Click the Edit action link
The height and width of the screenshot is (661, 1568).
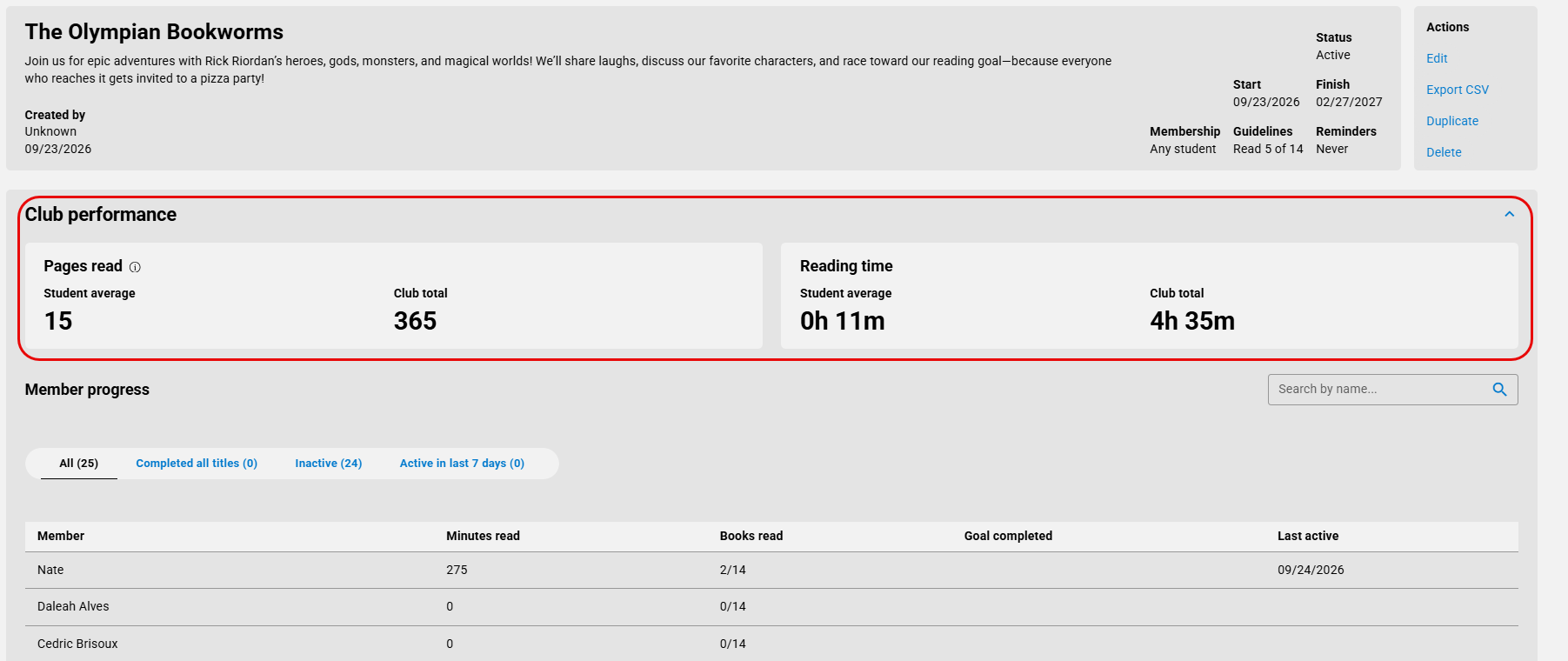point(1437,58)
